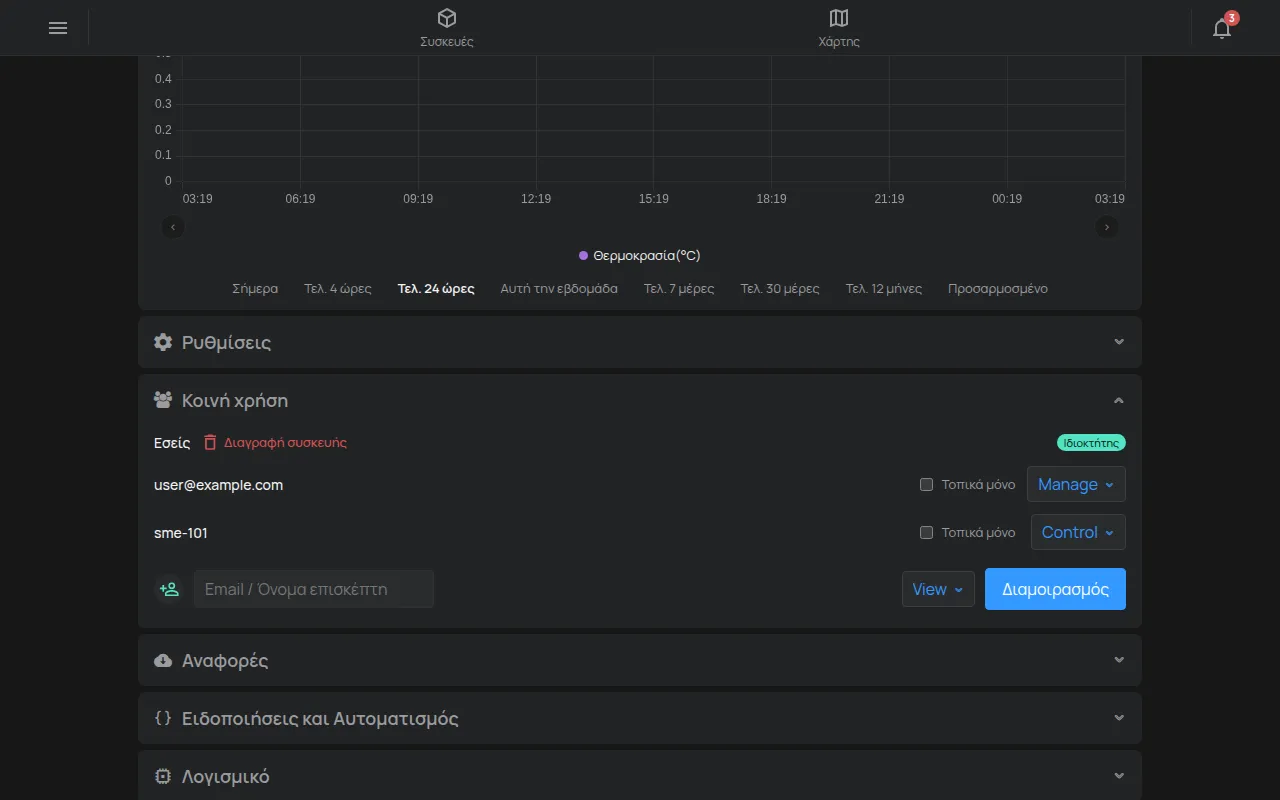This screenshot has width=1280, height=800.
Task: Open Συσκευές devices cube icon
Action: pos(447,18)
